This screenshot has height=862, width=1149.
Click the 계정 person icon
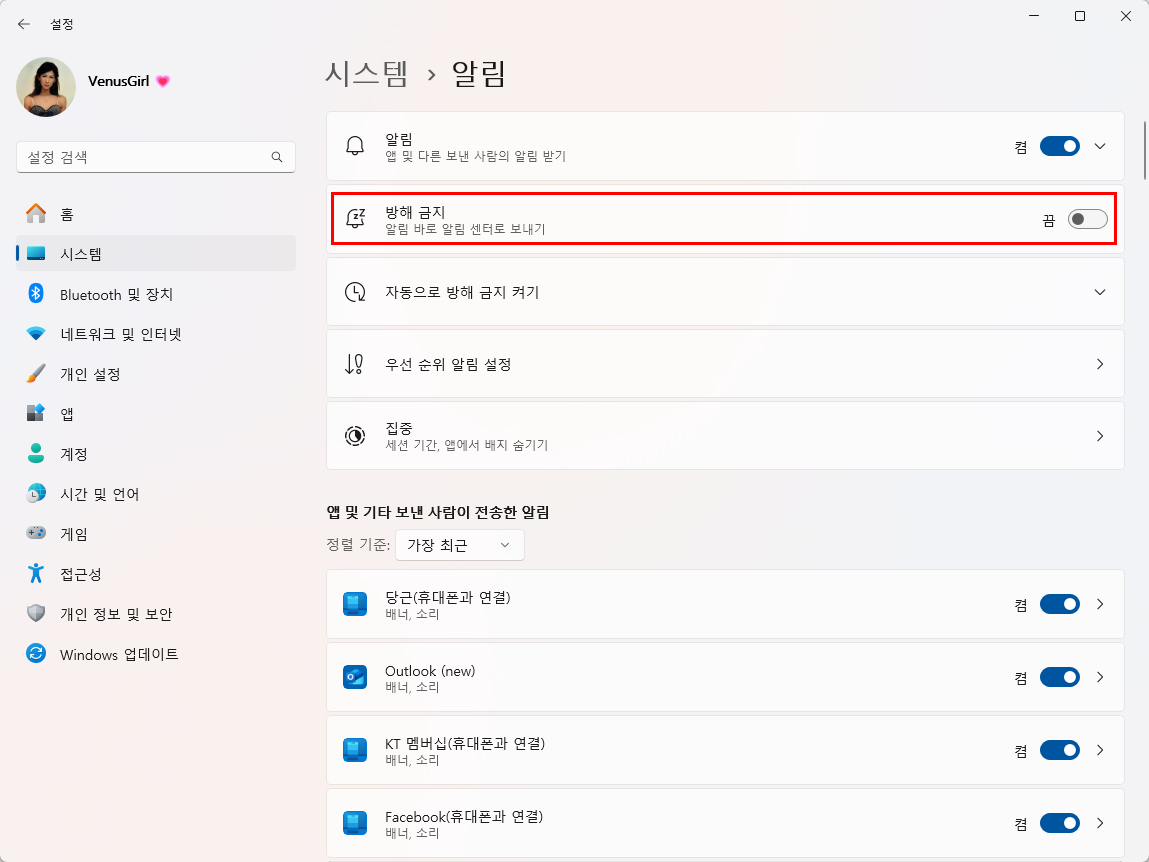point(36,453)
